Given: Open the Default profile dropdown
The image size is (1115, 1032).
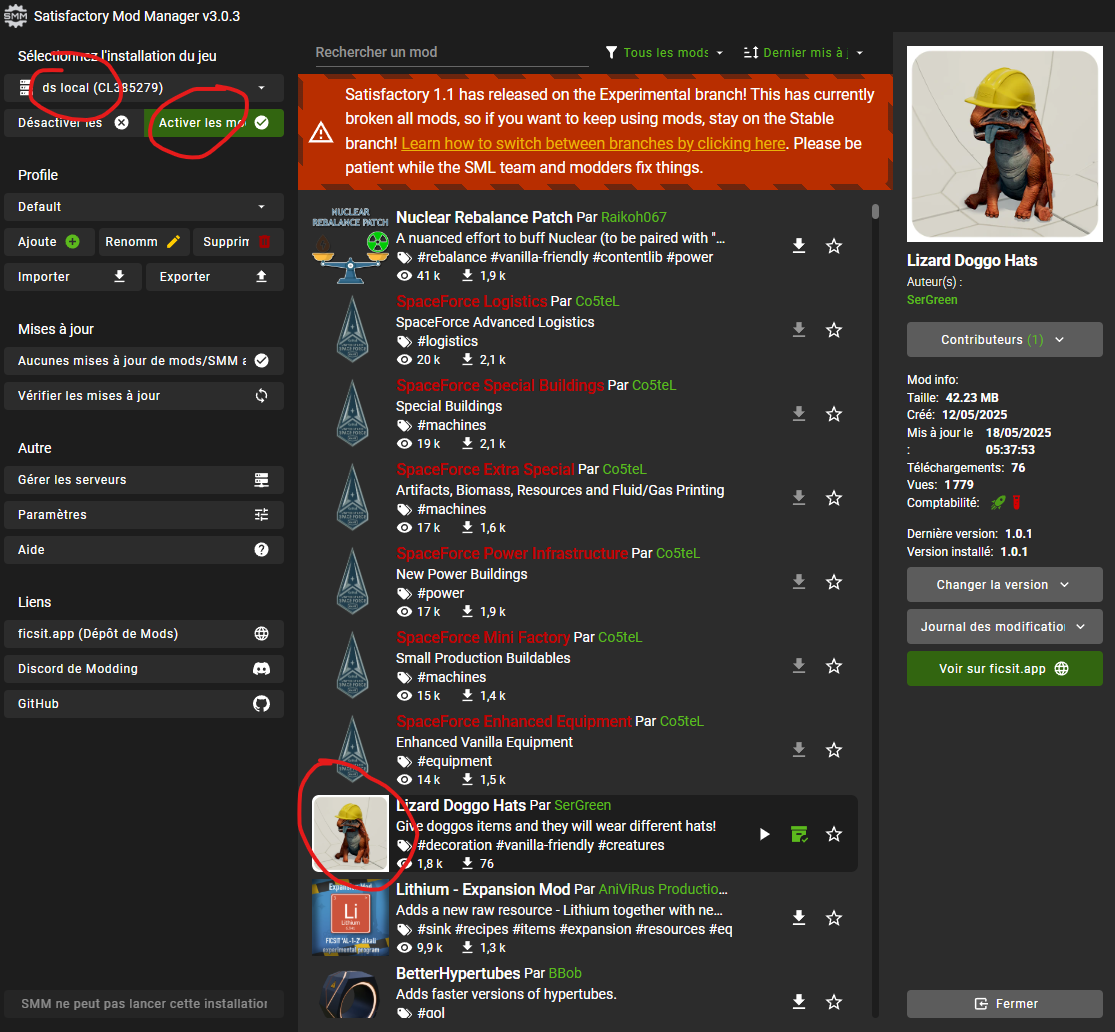Looking at the screenshot, I should 144,206.
